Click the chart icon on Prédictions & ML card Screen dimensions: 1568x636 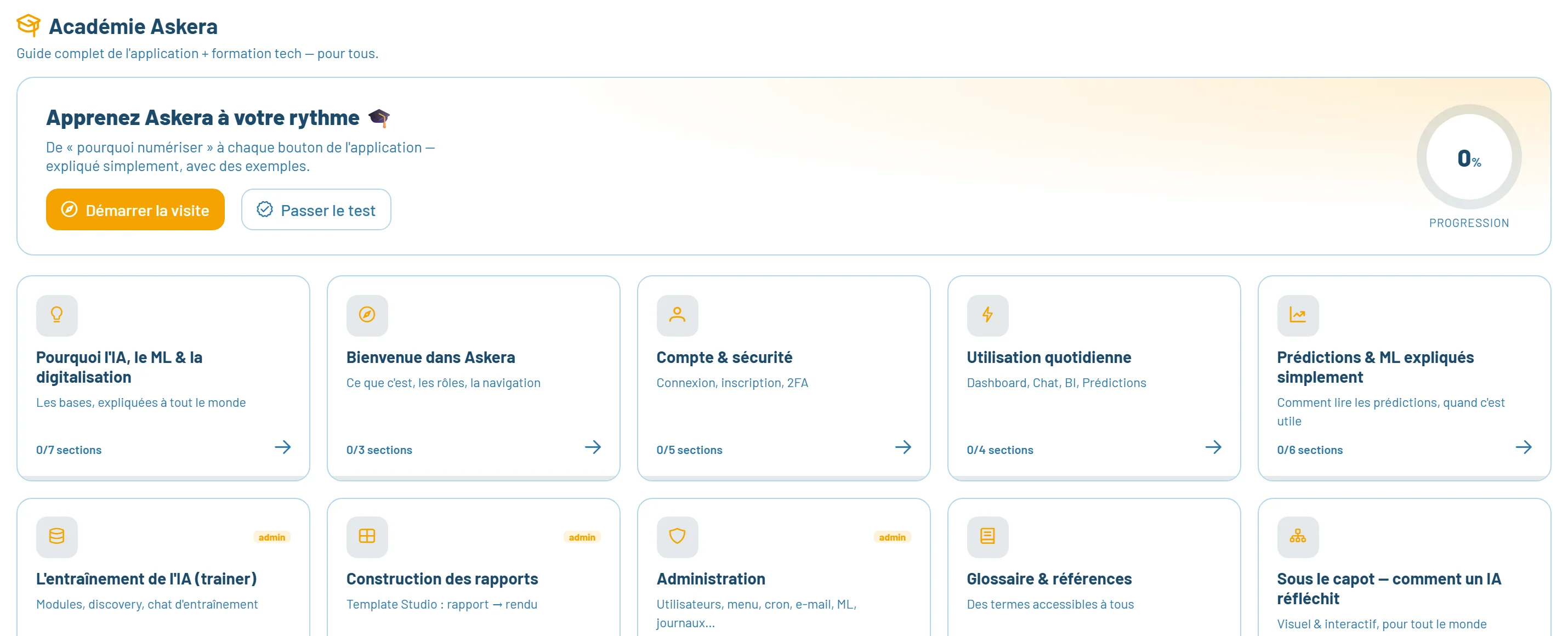coord(1298,315)
